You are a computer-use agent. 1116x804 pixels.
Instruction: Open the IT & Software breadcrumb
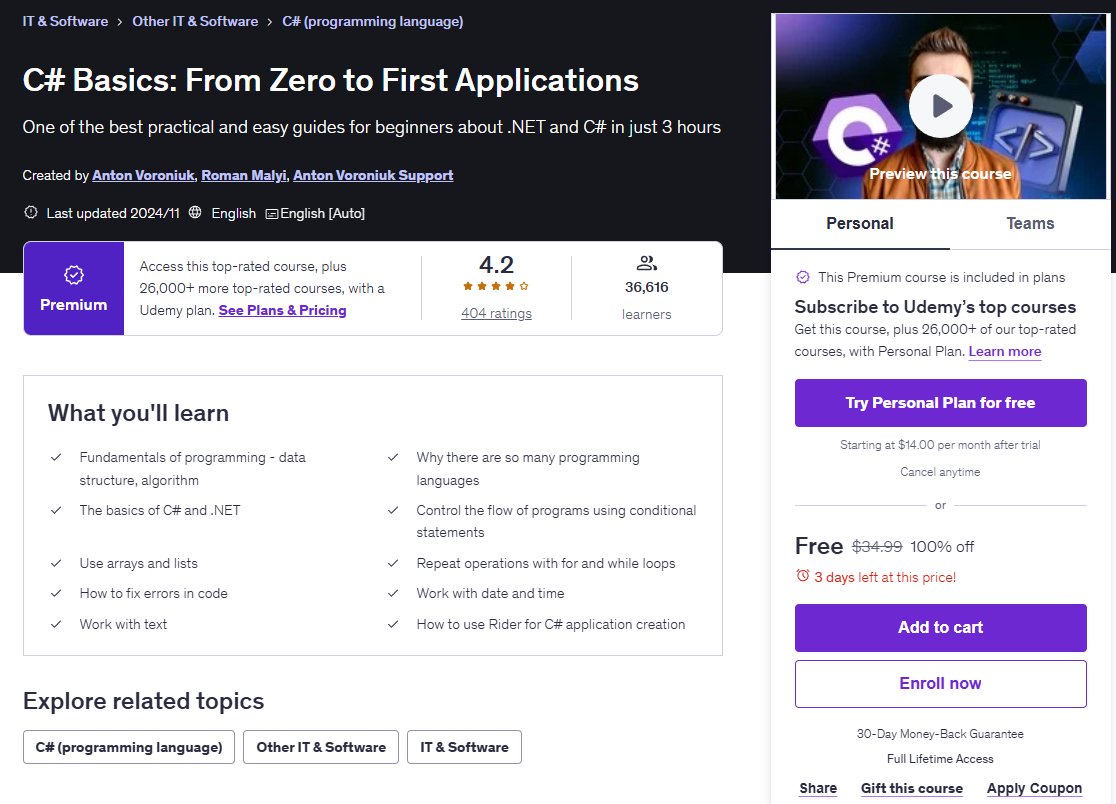pos(65,21)
